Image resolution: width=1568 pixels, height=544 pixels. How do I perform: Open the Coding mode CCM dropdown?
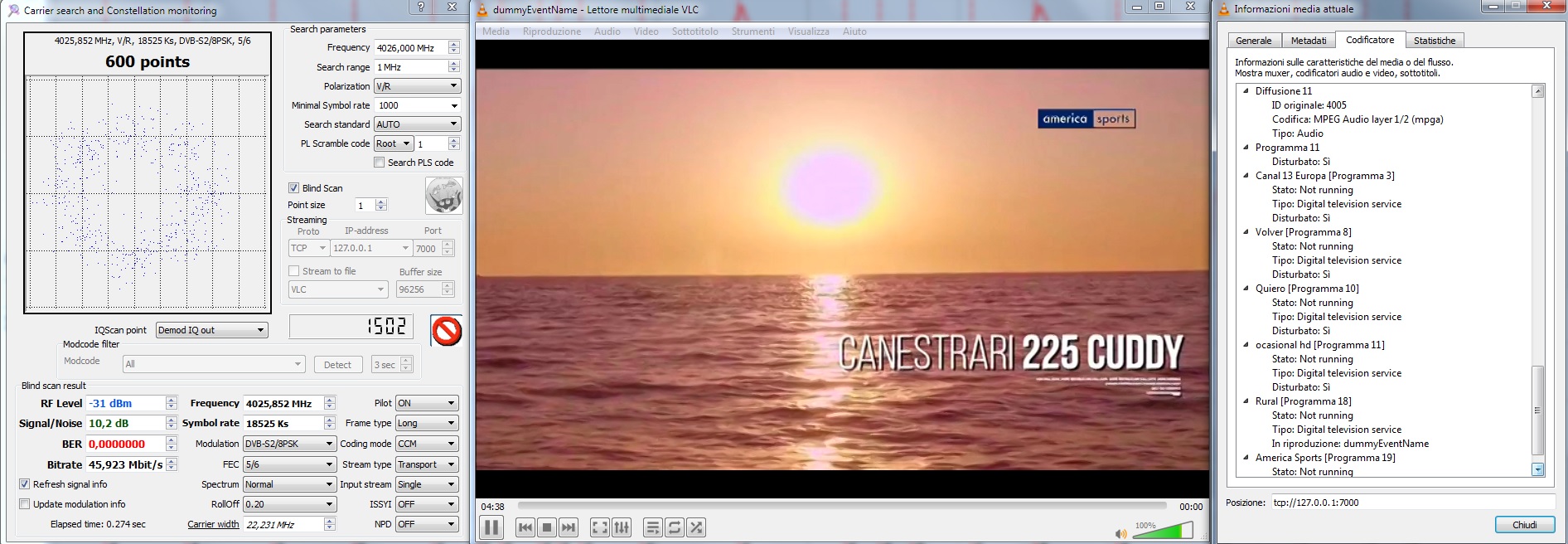point(427,444)
